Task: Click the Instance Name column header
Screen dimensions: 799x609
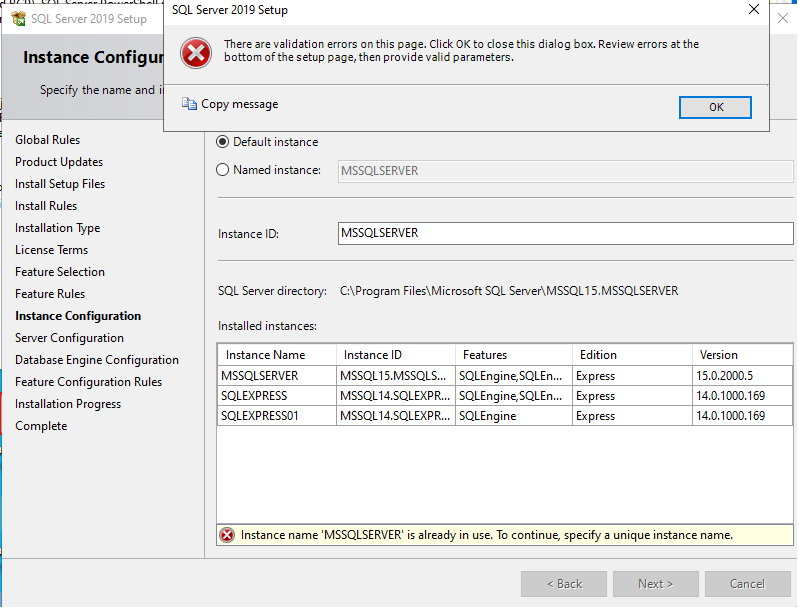Action: [277, 355]
